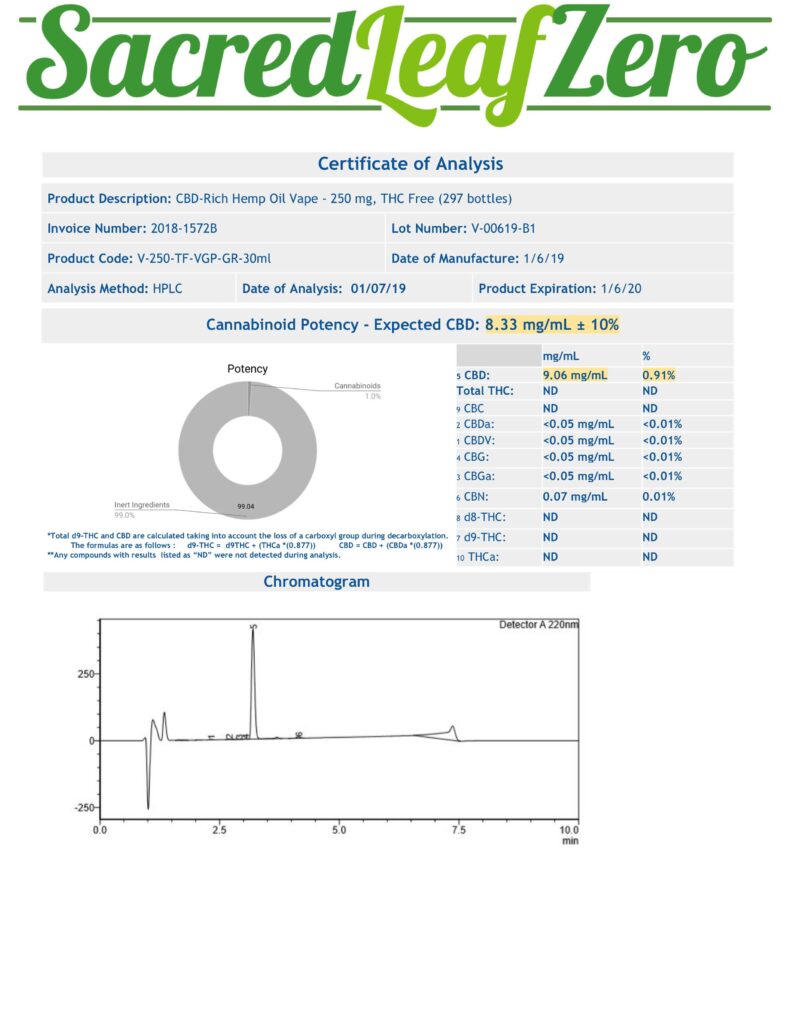Click the Cannabinoids 1.0% chart label
The image size is (791, 1024).
pyautogui.click(x=357, y=390)
